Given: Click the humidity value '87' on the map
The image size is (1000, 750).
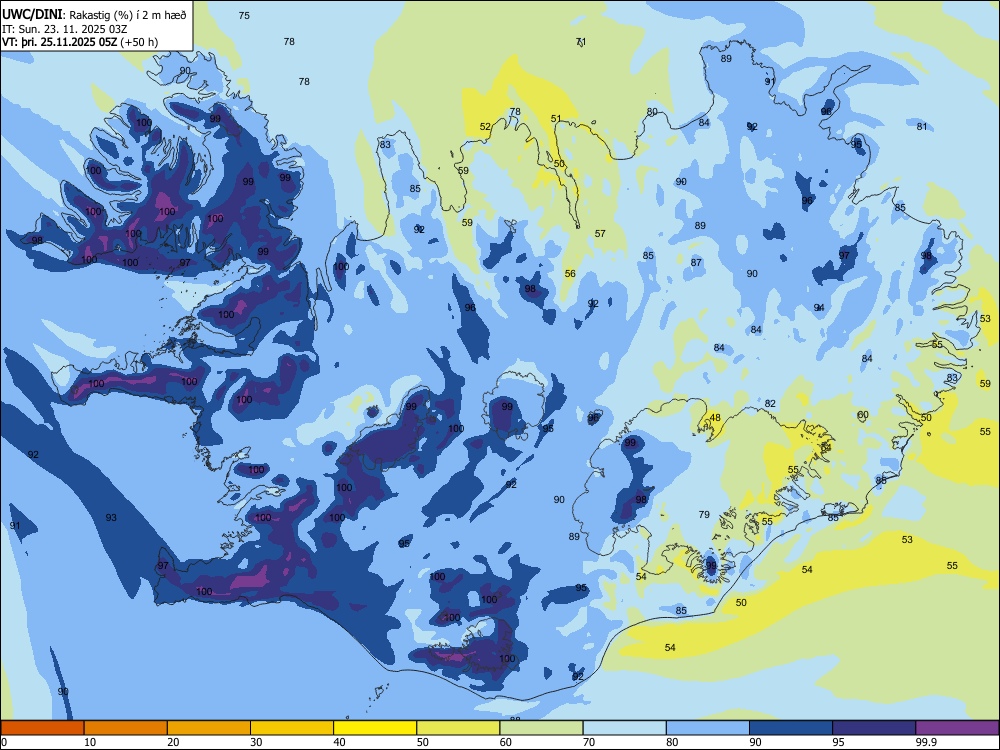Looking at the screenshot, I should [x=696, y=262].
